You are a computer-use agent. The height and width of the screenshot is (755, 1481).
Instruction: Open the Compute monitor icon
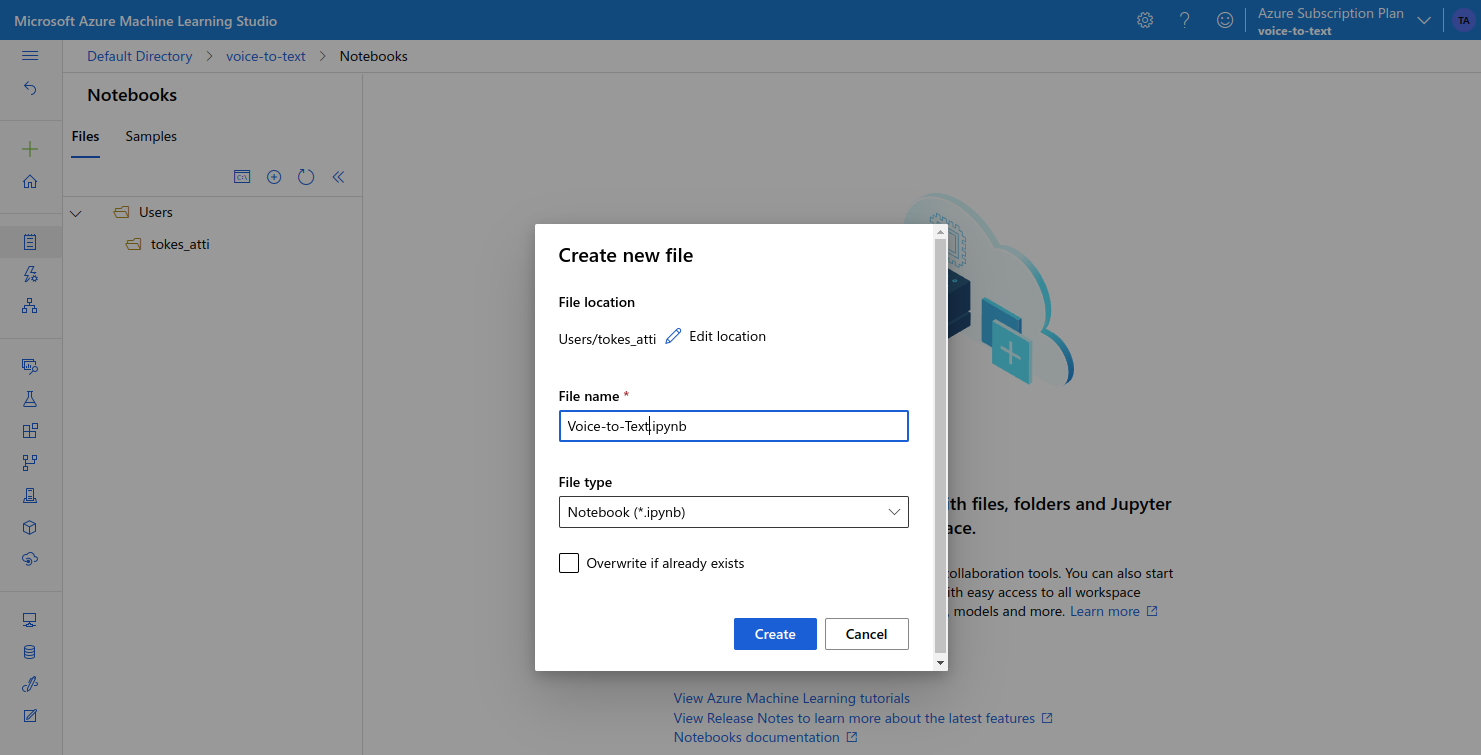30,620
